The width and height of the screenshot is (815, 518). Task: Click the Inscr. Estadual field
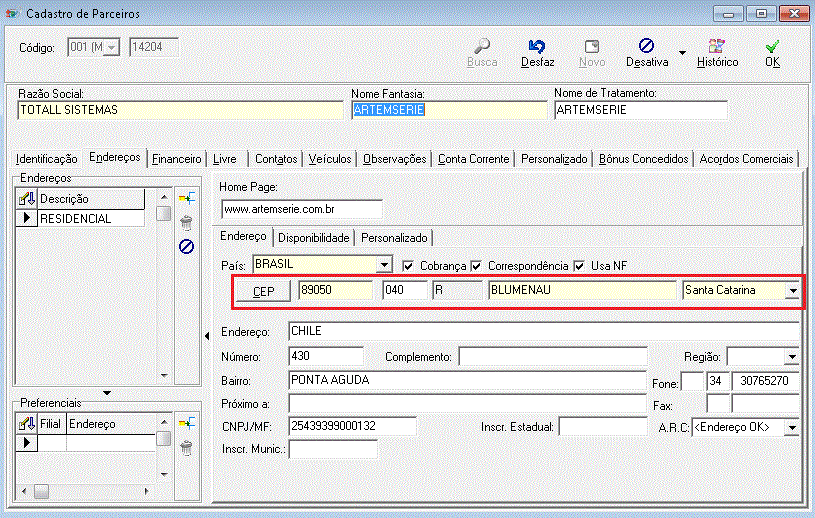[602, 427]
